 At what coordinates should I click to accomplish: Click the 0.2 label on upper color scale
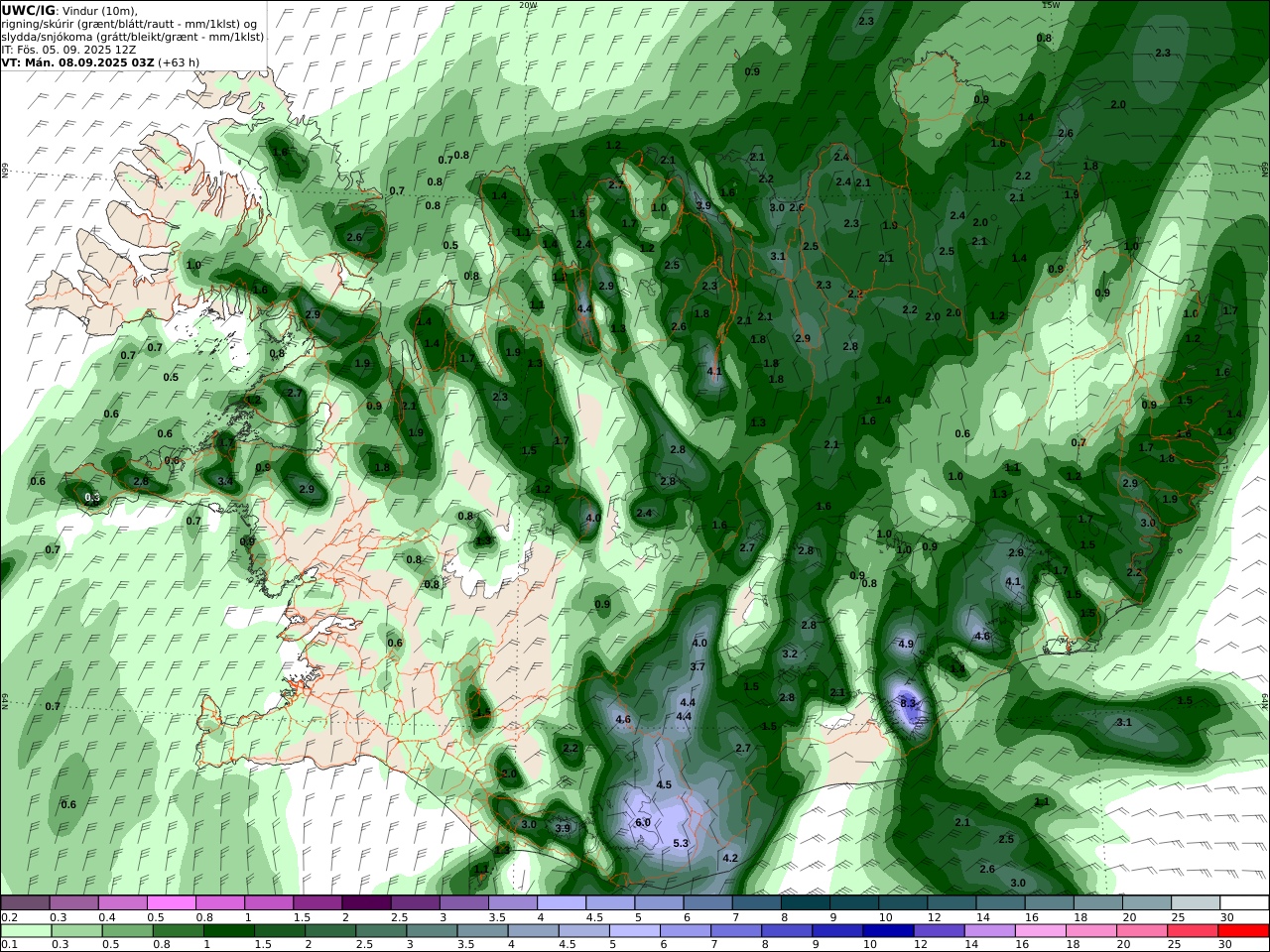click(8, 917)
